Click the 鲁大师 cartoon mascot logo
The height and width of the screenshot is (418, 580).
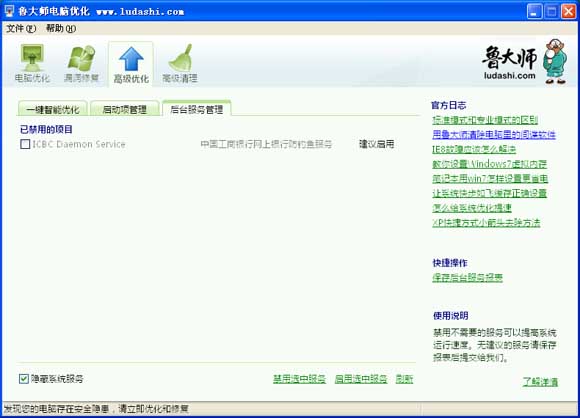tap(554, 61)
